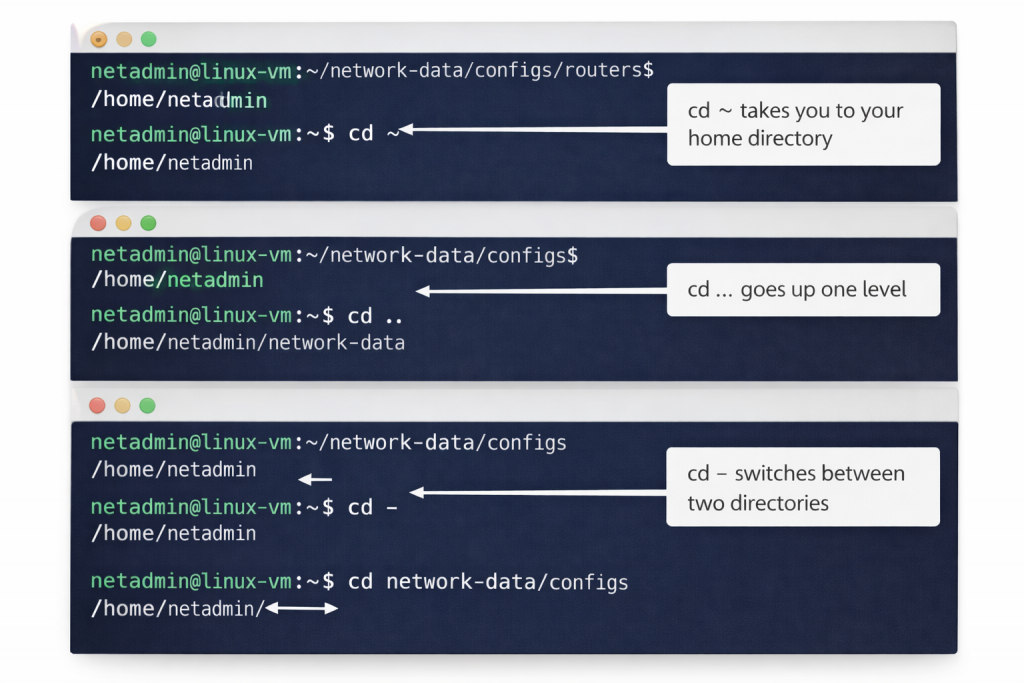Maximize the top terminal window

[x=149, y=40]
